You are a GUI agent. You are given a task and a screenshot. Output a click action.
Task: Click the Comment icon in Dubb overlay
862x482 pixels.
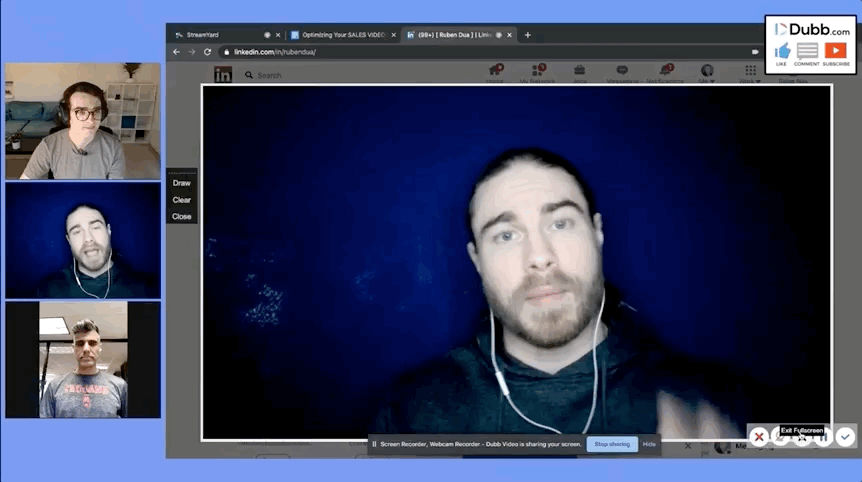807,51
